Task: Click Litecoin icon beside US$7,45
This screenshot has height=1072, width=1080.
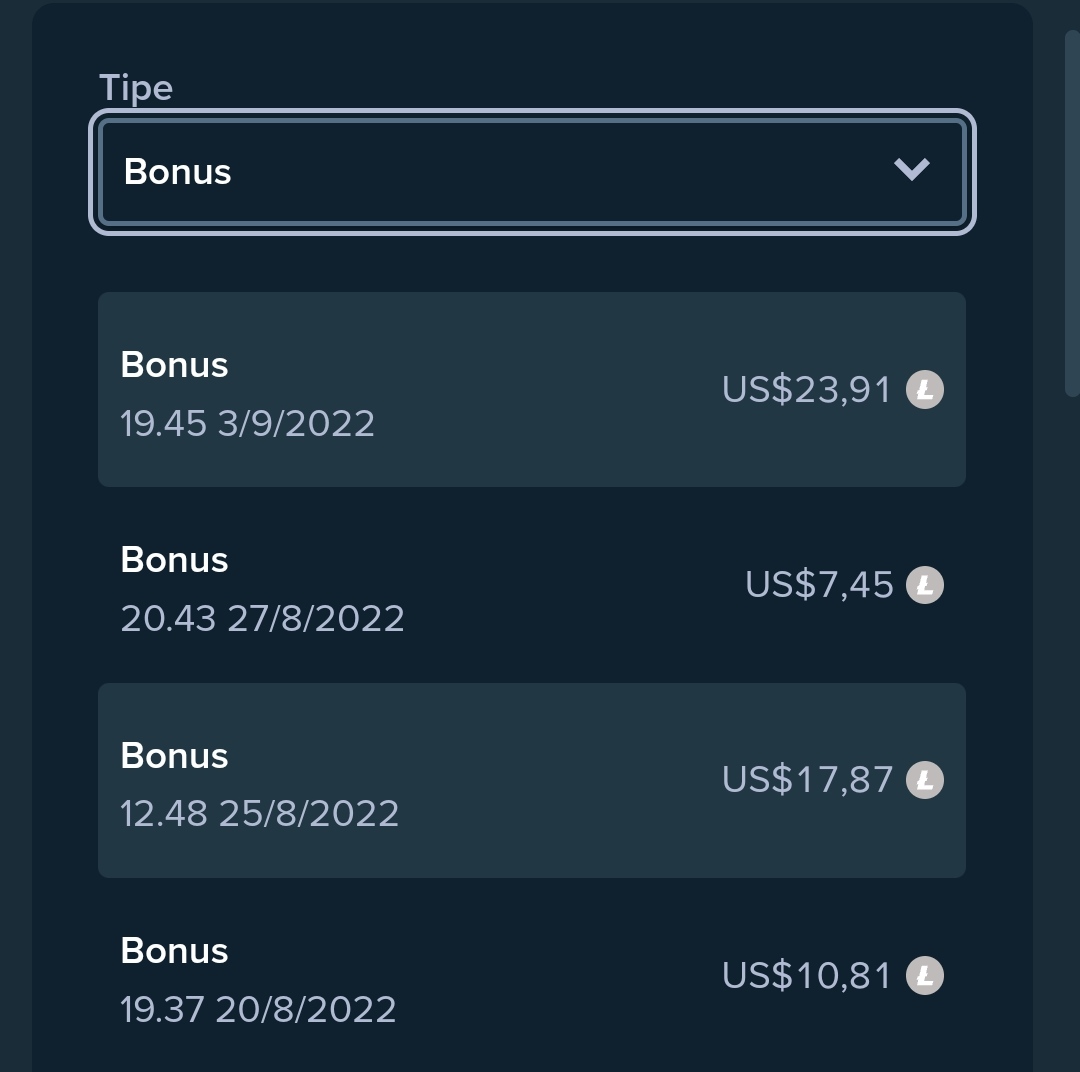Action: point(924,585)
